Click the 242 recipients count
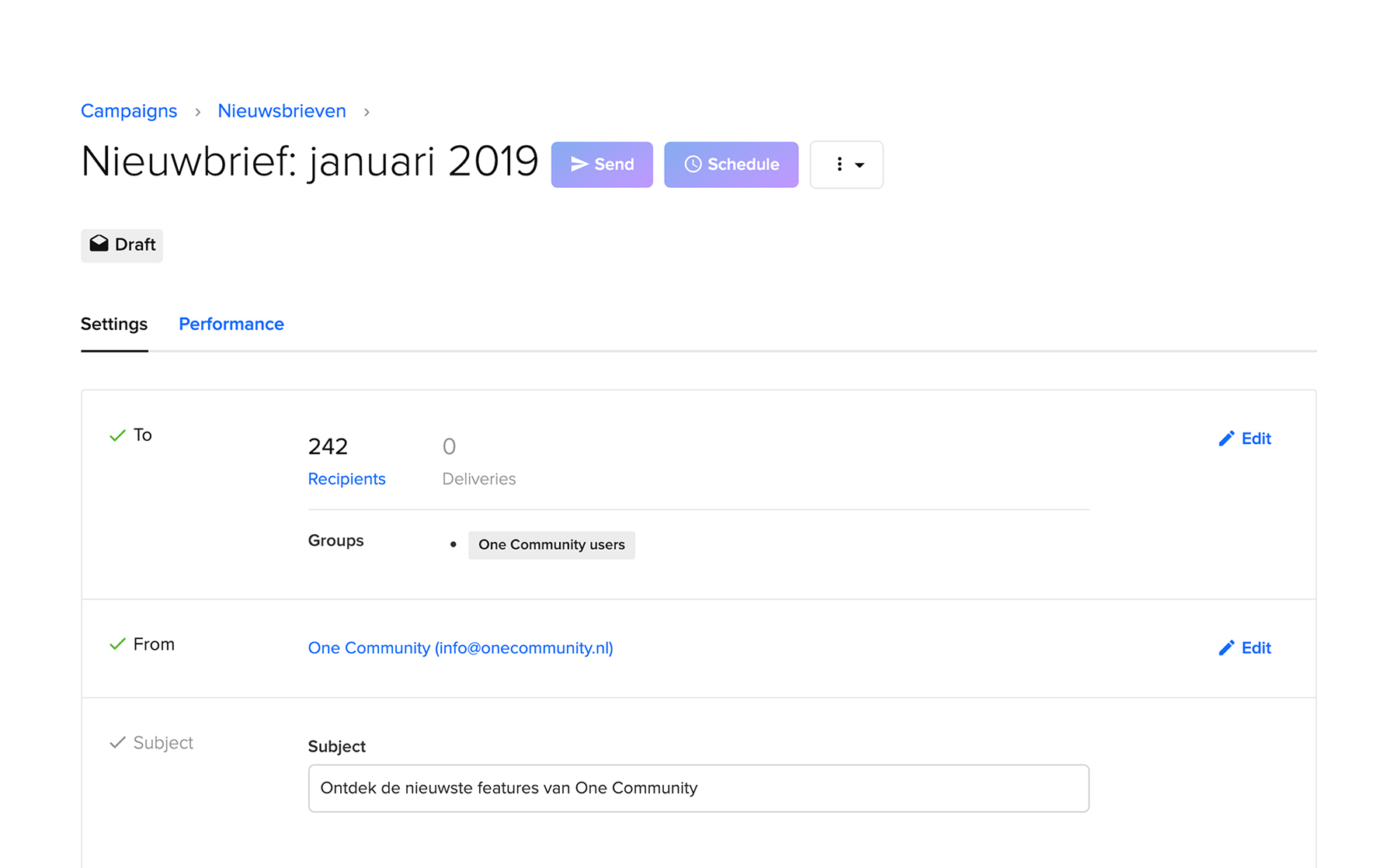1397x868 pixels. click(328, 446)
